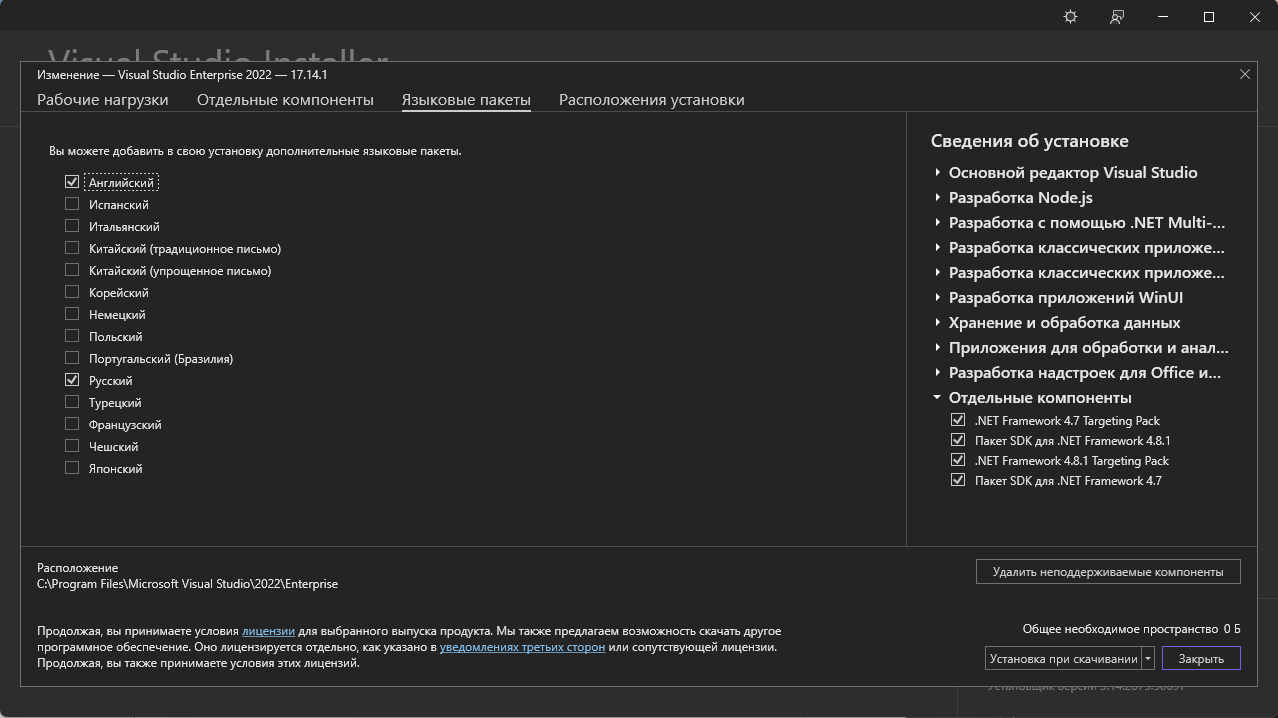The height and width of the screenshot is (718, 1278).
Task: Enable the Немецкий language pack checkbox
Action: click(x=72, y=314)
